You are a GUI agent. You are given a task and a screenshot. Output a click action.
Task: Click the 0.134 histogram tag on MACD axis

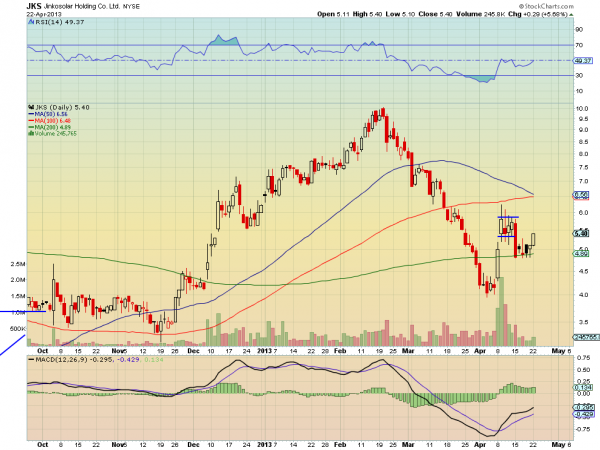pos(584,388)
